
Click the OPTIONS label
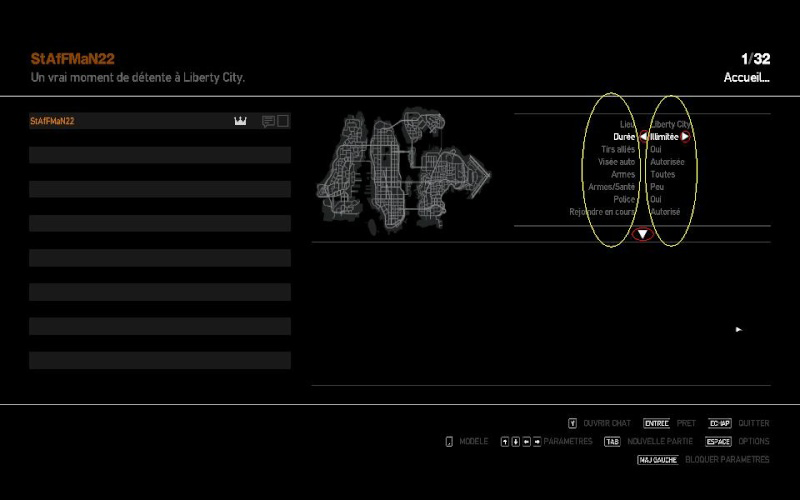coord(754,441)
